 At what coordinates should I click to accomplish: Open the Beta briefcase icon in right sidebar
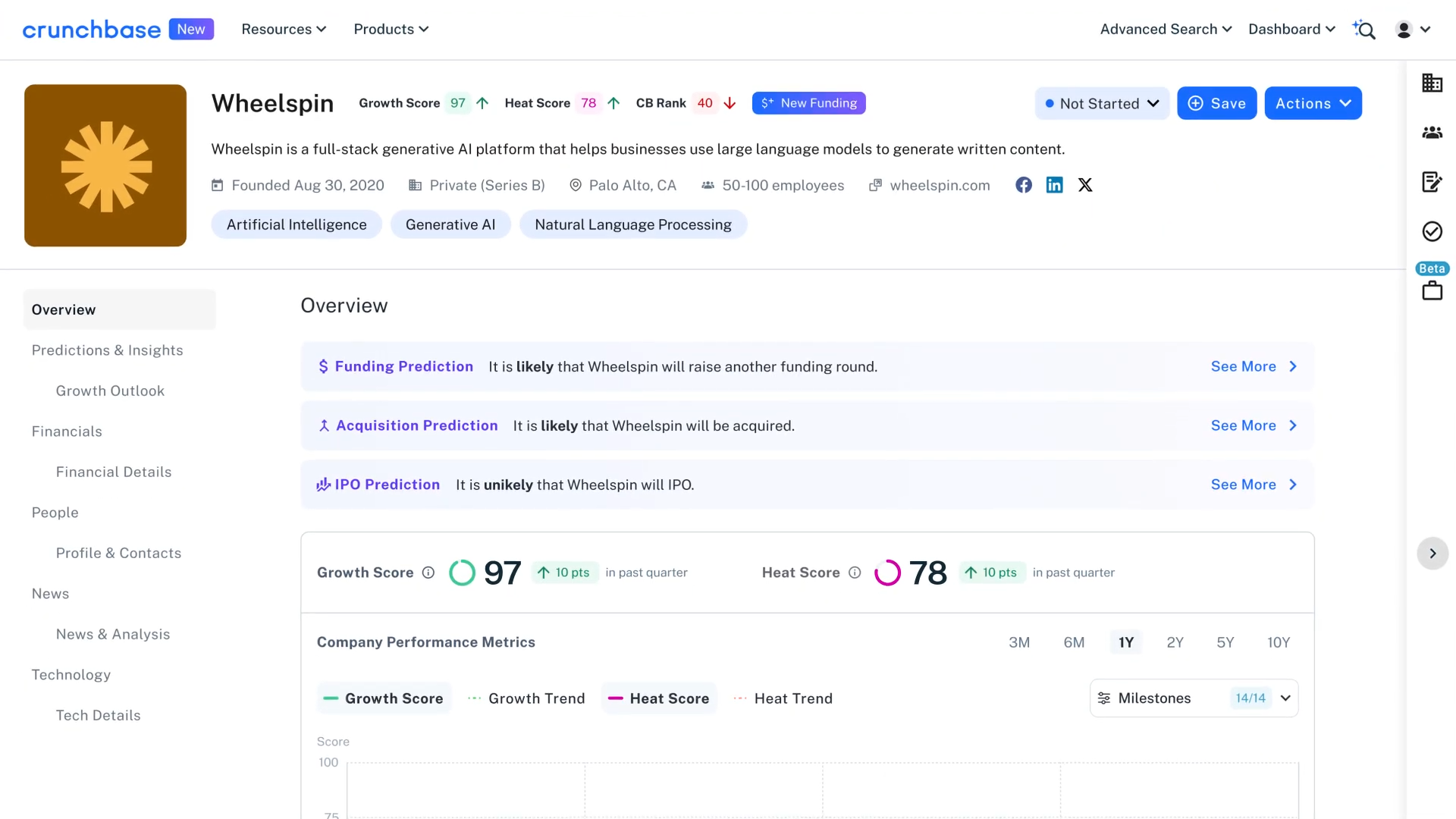click(x=1432, y=290)
